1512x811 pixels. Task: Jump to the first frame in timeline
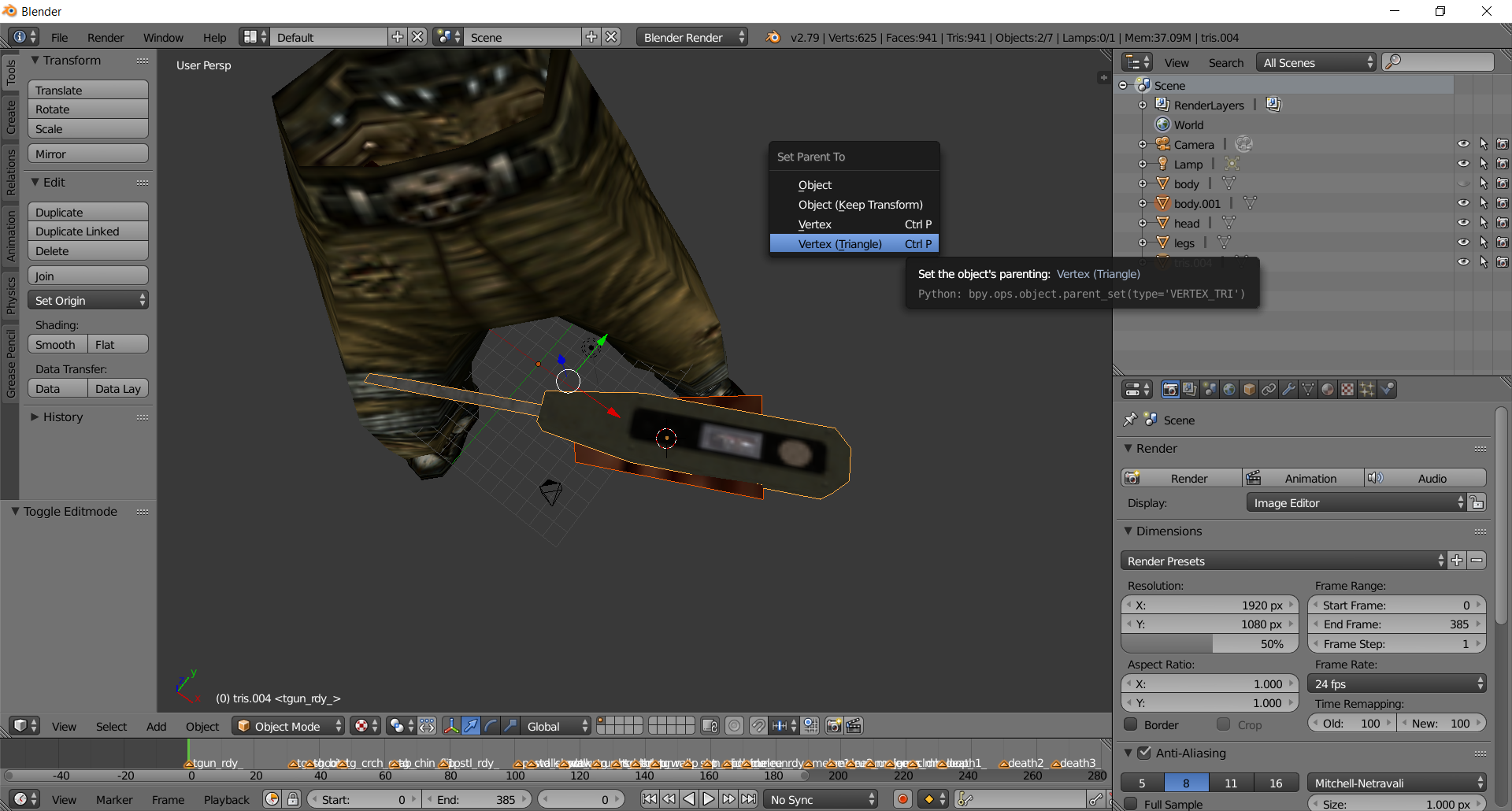pos(650,799)
